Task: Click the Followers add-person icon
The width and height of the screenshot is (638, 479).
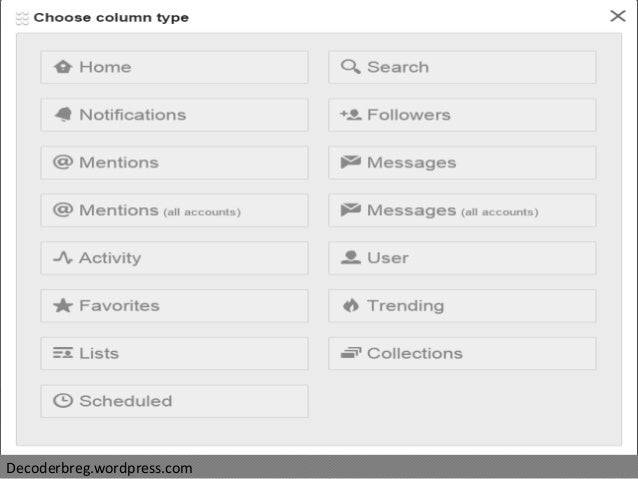Action: (x=350, y=115)
